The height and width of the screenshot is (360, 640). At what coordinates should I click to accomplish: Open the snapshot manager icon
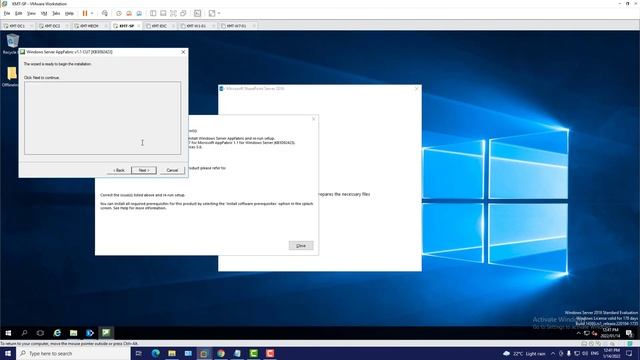coord(139,13)
